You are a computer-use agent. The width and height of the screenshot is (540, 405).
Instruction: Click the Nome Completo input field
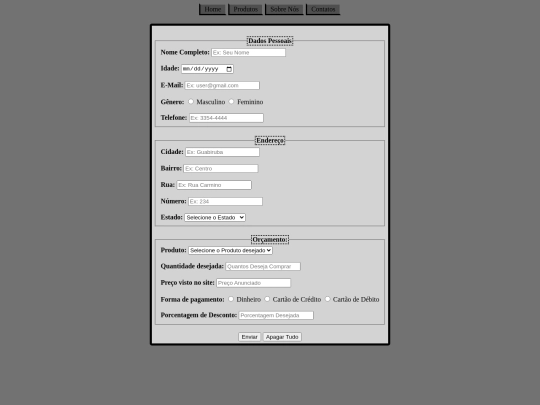tap(248, 52)
